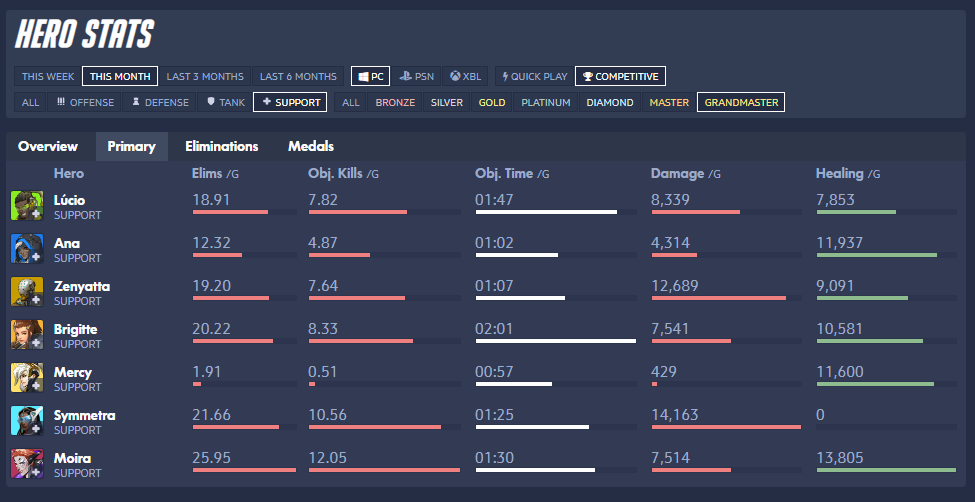
Task: Filter by Last 6 Months
Action: point(298,77)
